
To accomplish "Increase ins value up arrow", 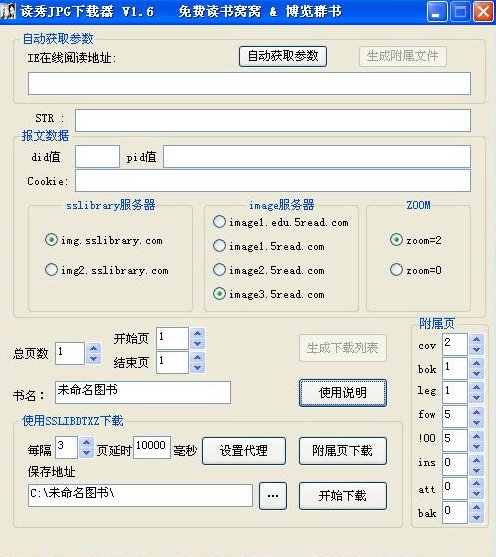I will [476, 460].
